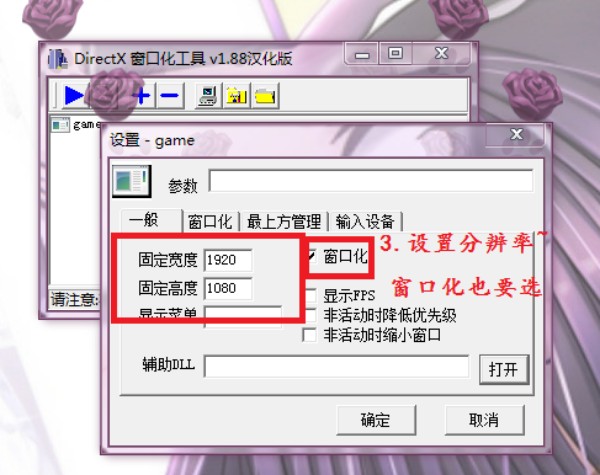Click the 确定 button

376,420
